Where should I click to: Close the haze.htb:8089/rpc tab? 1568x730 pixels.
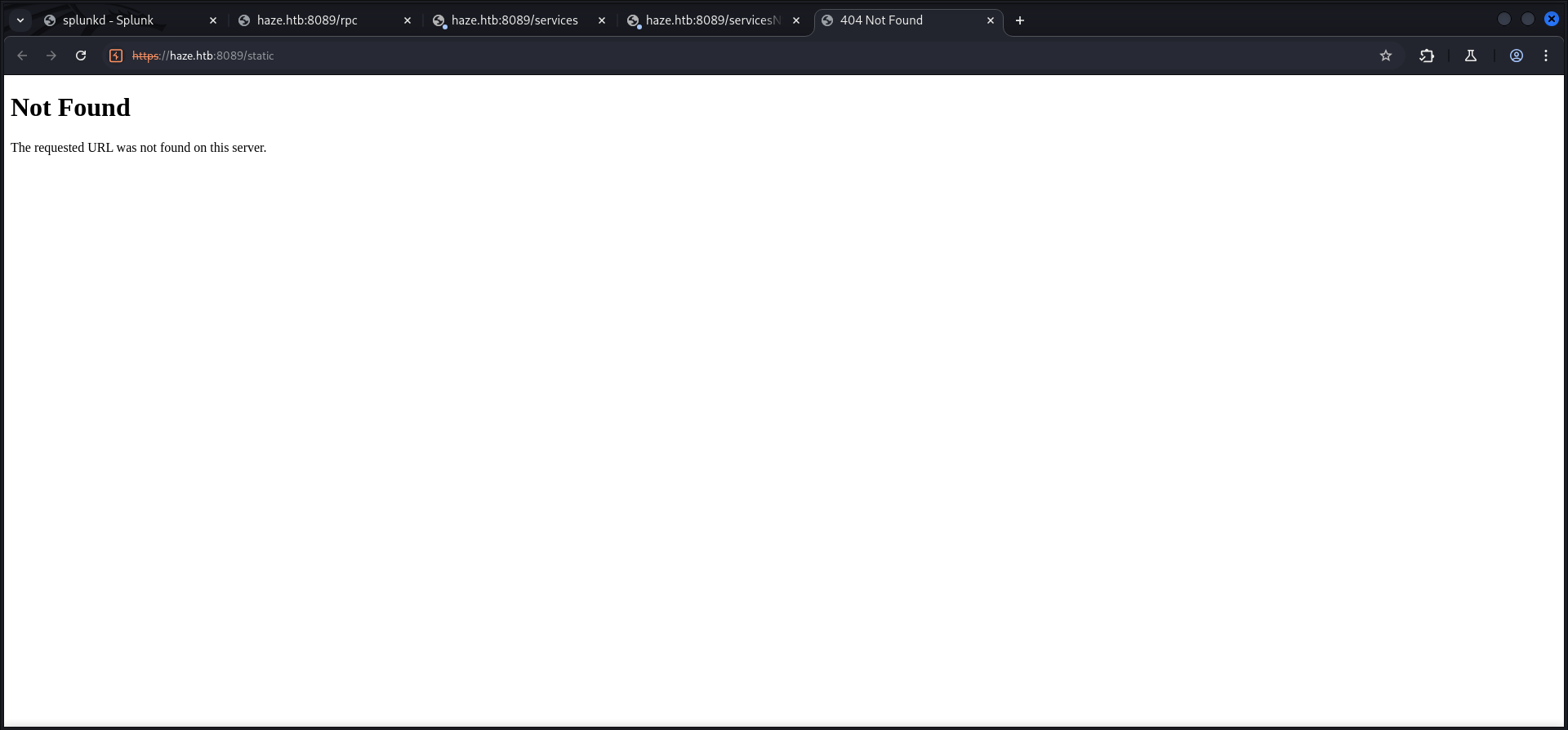tap(408, 20)
